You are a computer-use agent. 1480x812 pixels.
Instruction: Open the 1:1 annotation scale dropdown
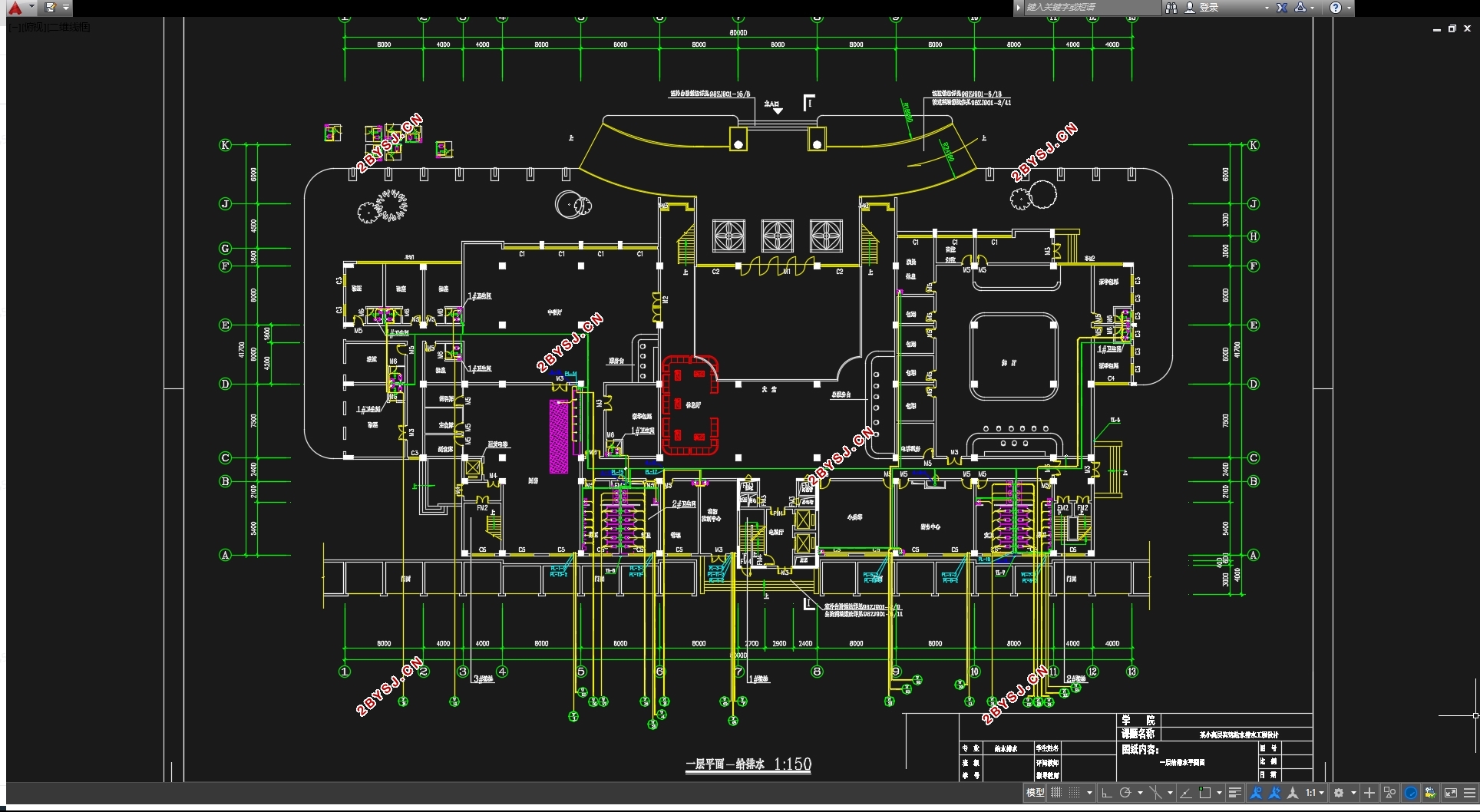click(x=1316, y=793)
